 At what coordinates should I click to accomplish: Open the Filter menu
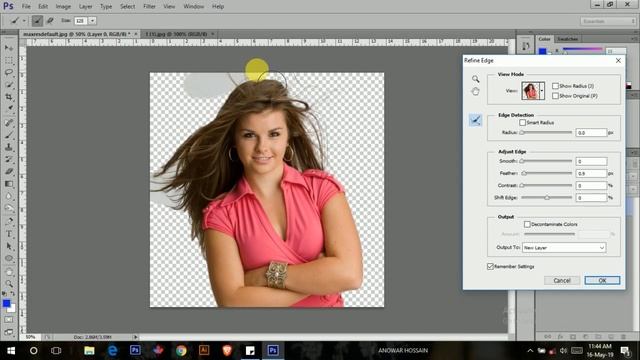(149, 6)
